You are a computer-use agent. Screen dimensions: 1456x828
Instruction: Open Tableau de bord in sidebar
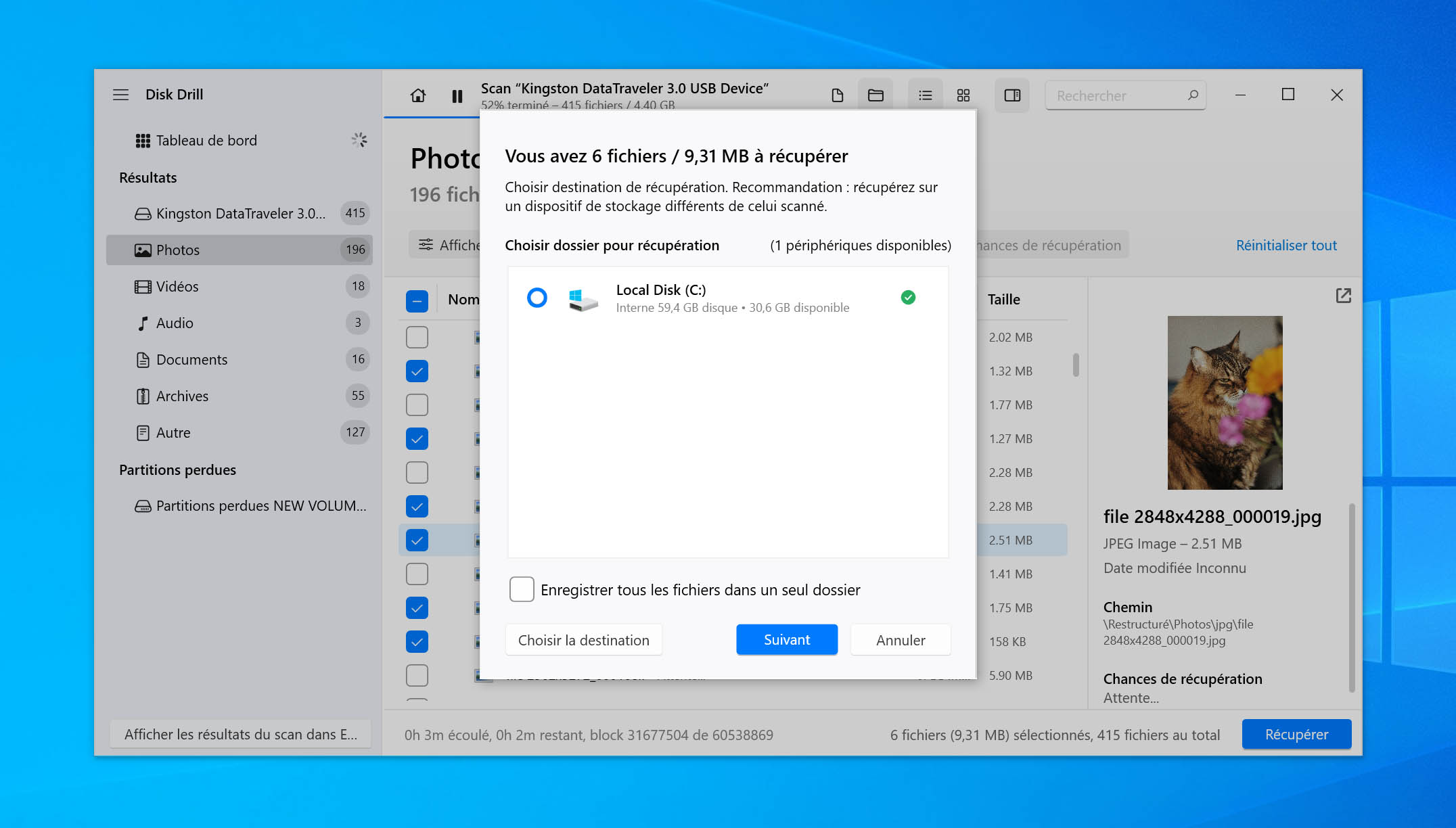point(240,141)
